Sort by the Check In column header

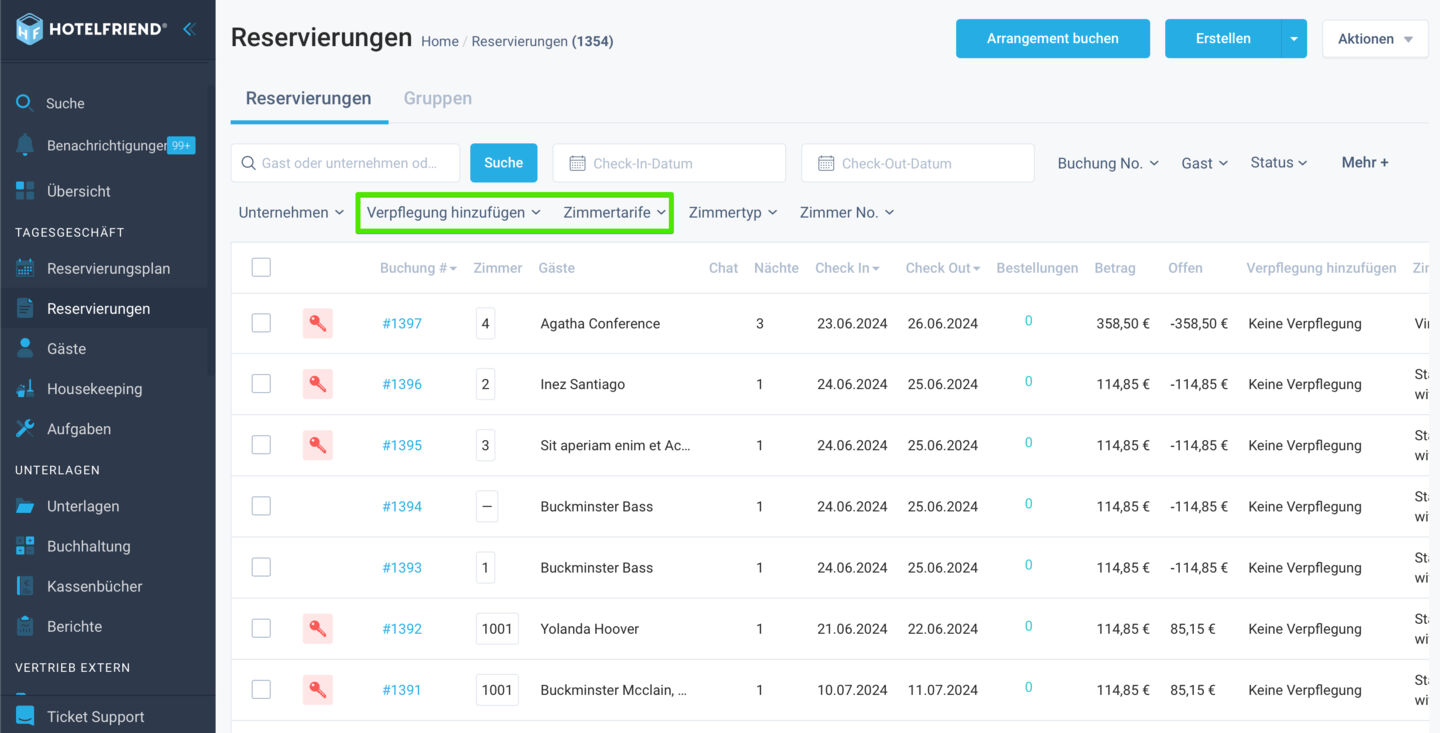coord(847,268)
